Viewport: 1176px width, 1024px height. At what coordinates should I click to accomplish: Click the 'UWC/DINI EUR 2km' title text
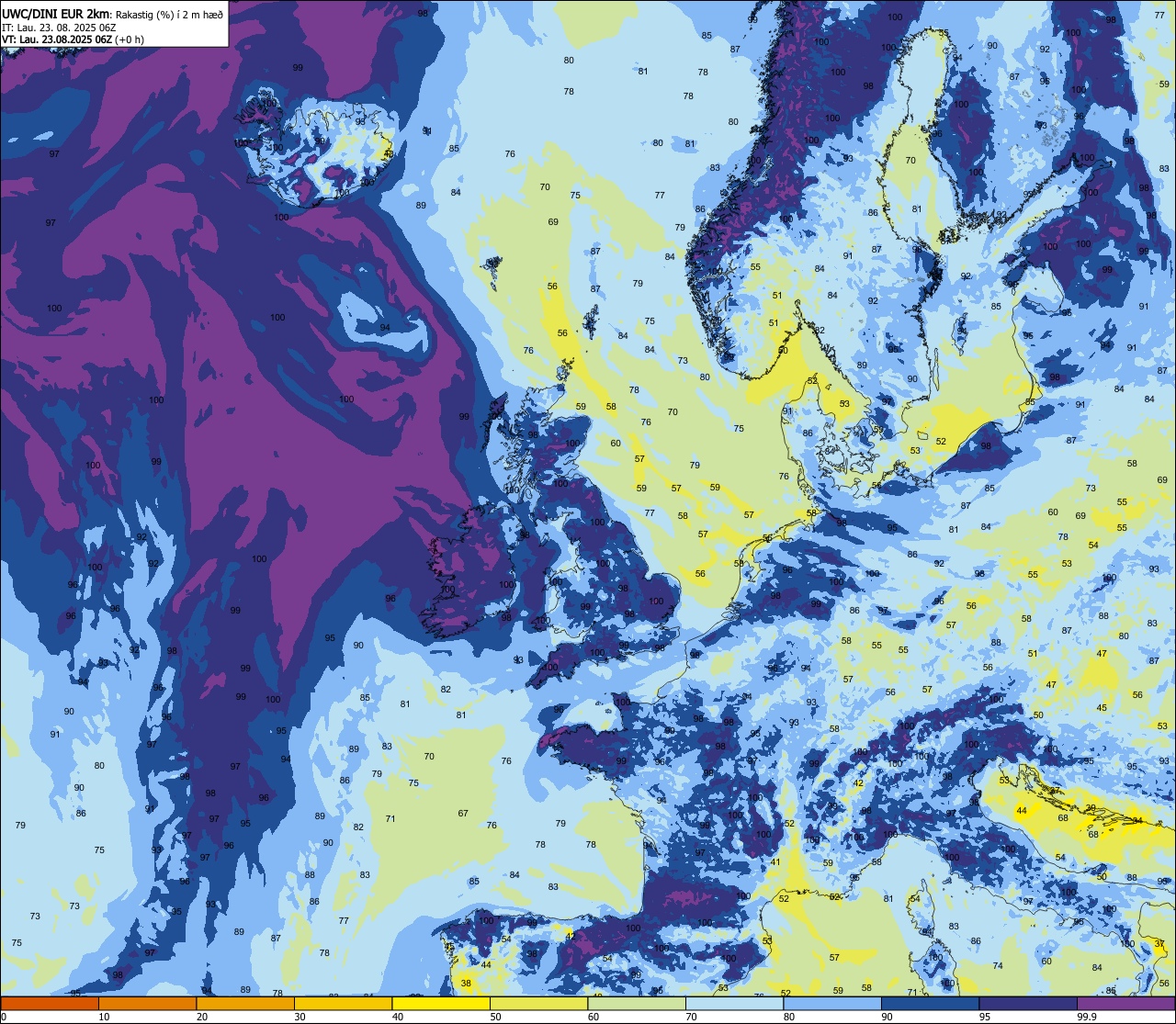click(55, 12)
